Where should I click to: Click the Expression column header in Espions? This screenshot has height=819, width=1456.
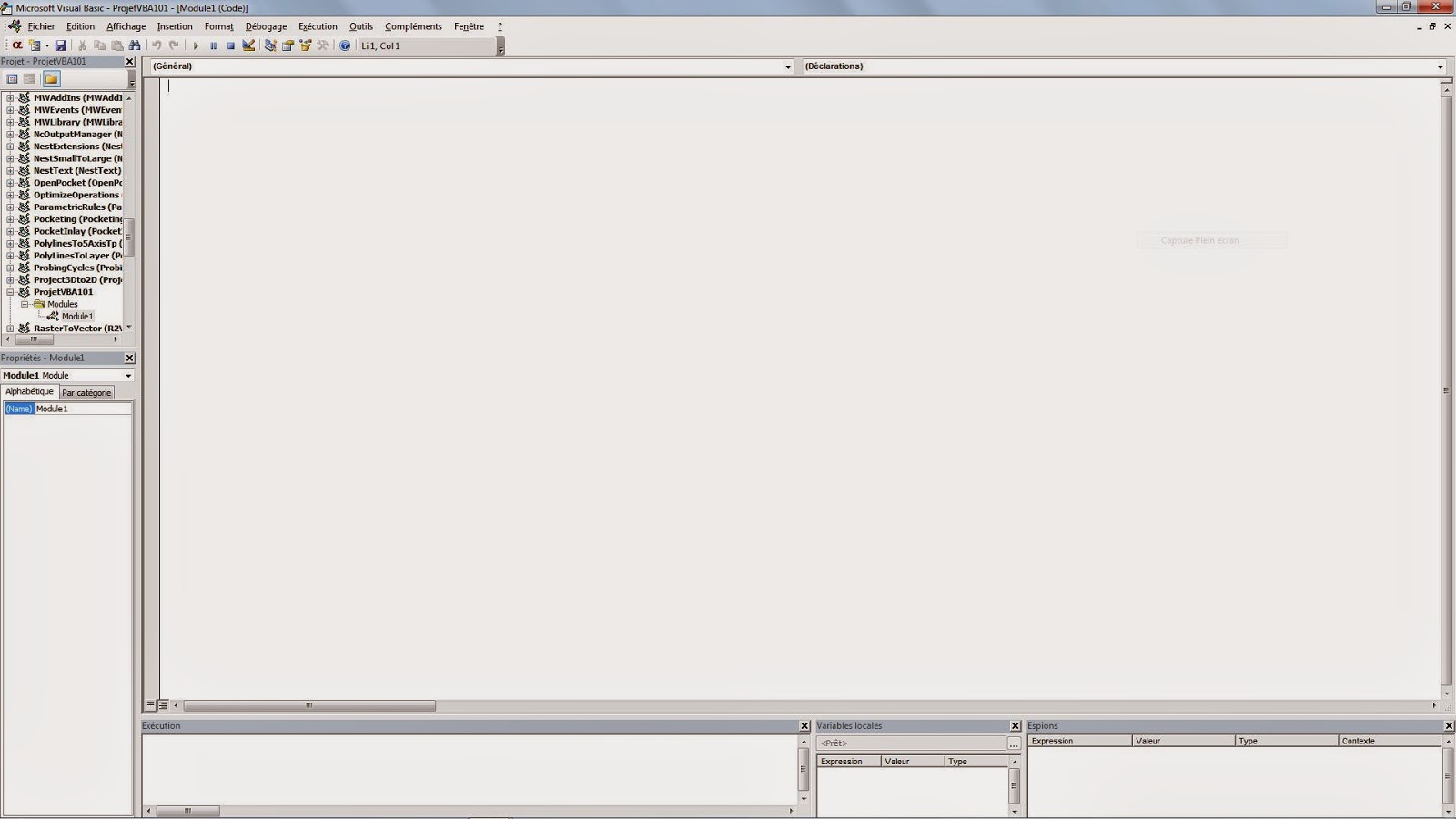click(x=1080, y=742)
